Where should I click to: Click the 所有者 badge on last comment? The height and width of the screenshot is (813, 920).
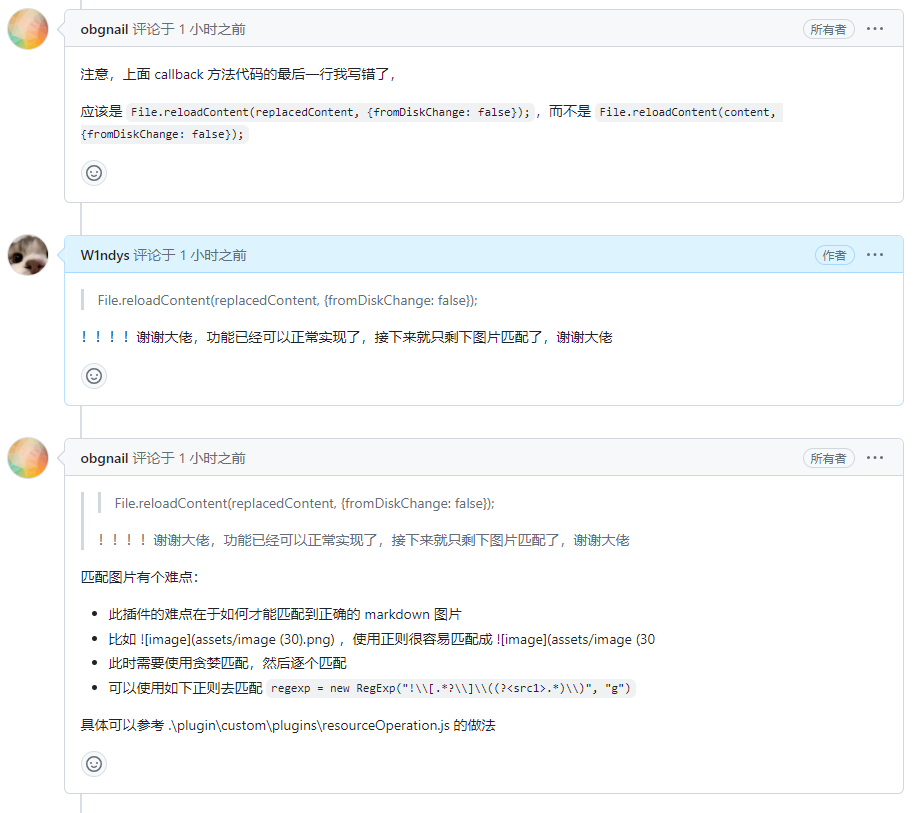[x=828, y=458]
